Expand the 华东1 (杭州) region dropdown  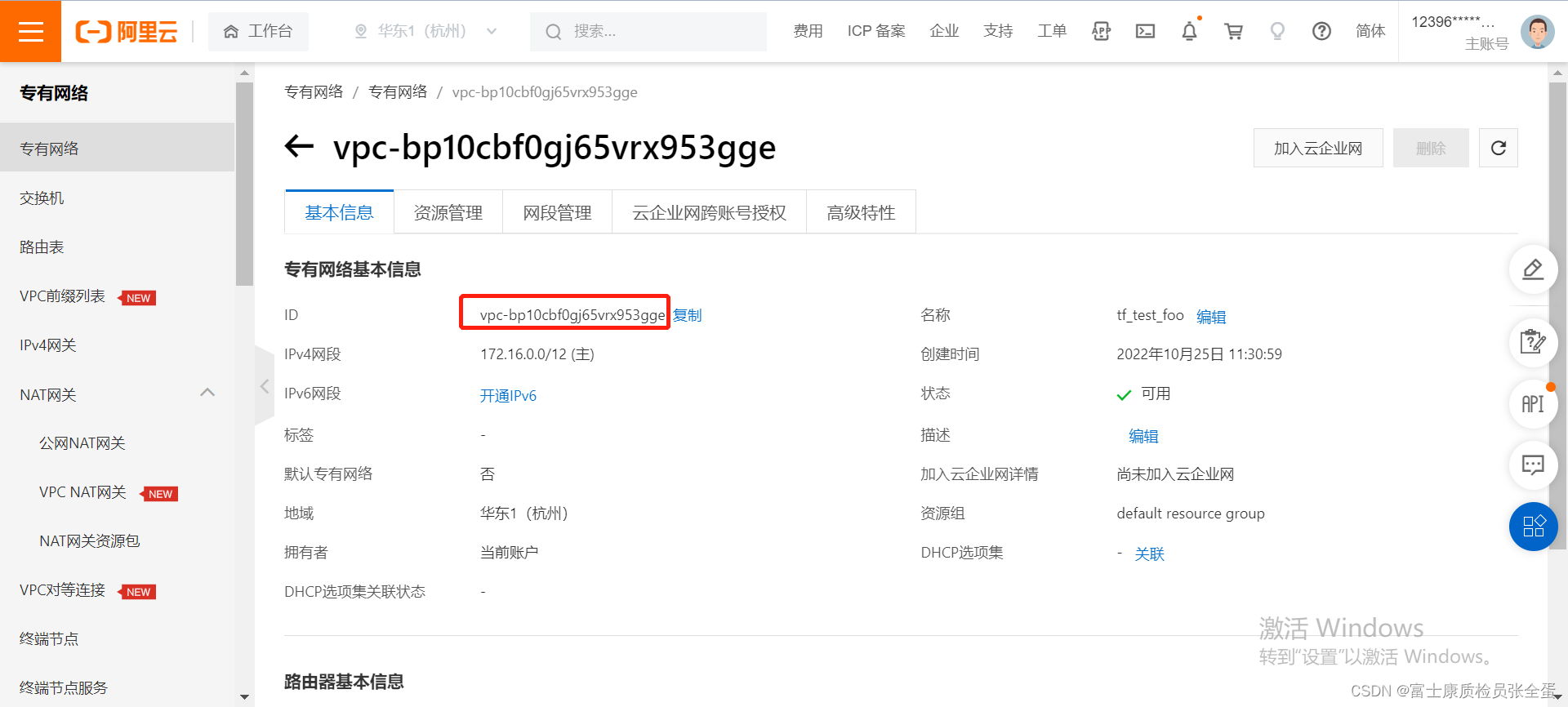coord(425,31)
